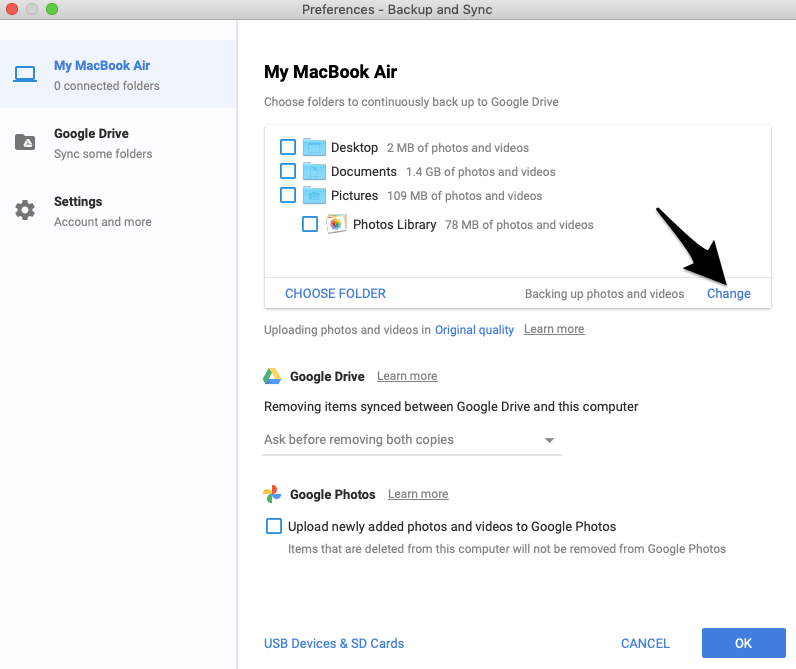This screenshot has width=796, height=669.
Task: Click the Google Photos pinwheel logo
Action: pyautogui.click(x=272, y=494)
